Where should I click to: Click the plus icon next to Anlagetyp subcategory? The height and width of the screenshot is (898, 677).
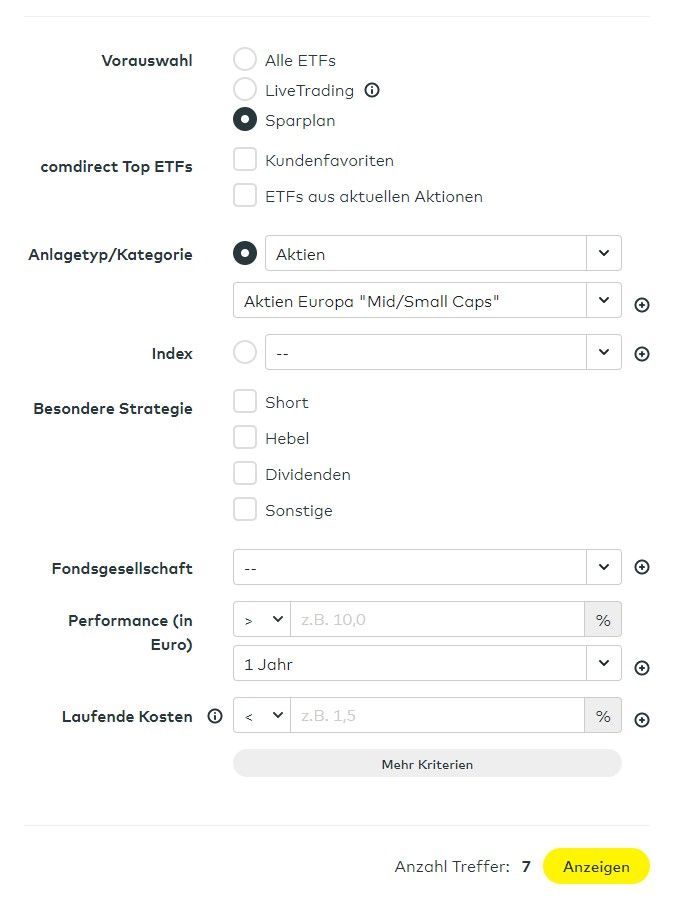coord(642,305)
